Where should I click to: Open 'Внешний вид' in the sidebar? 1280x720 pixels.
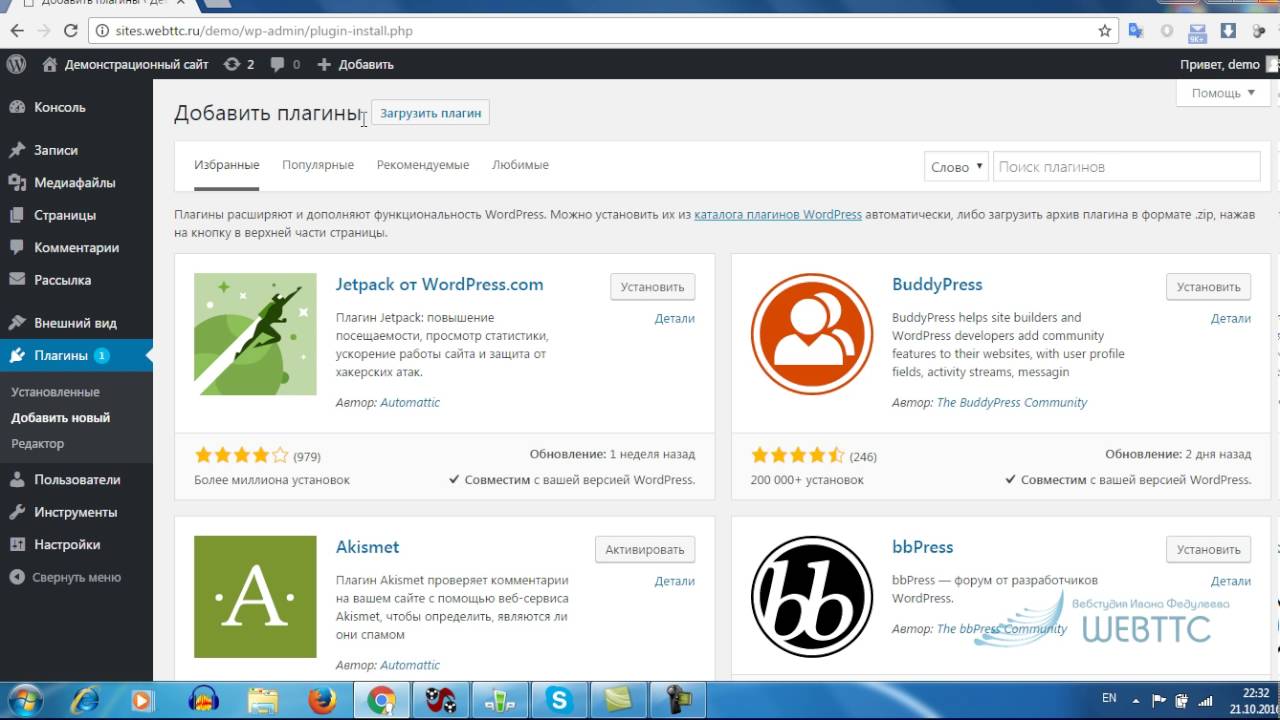pos(76,323)
